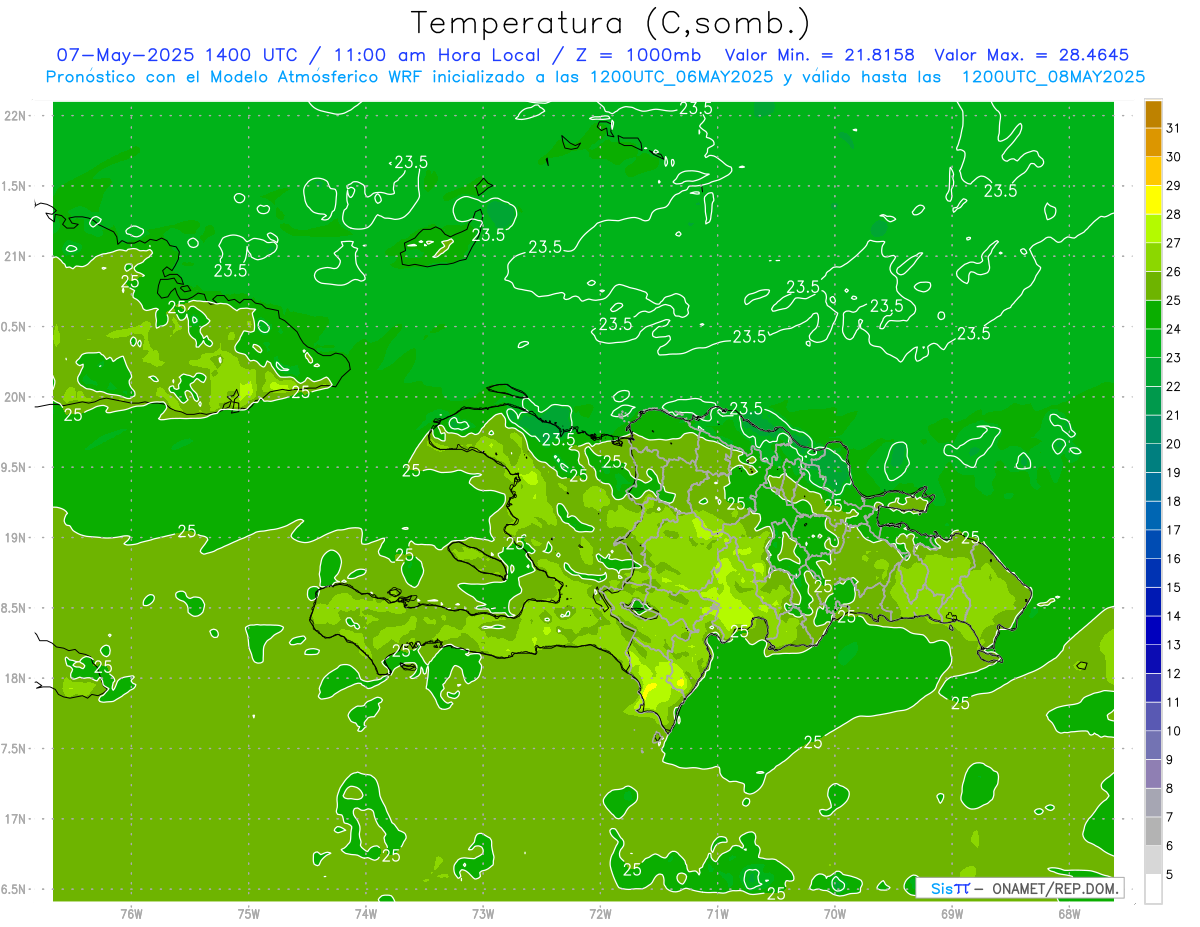Click the longitude label '75W'
The image size is (1200, 927).
[x=248, y=913]
